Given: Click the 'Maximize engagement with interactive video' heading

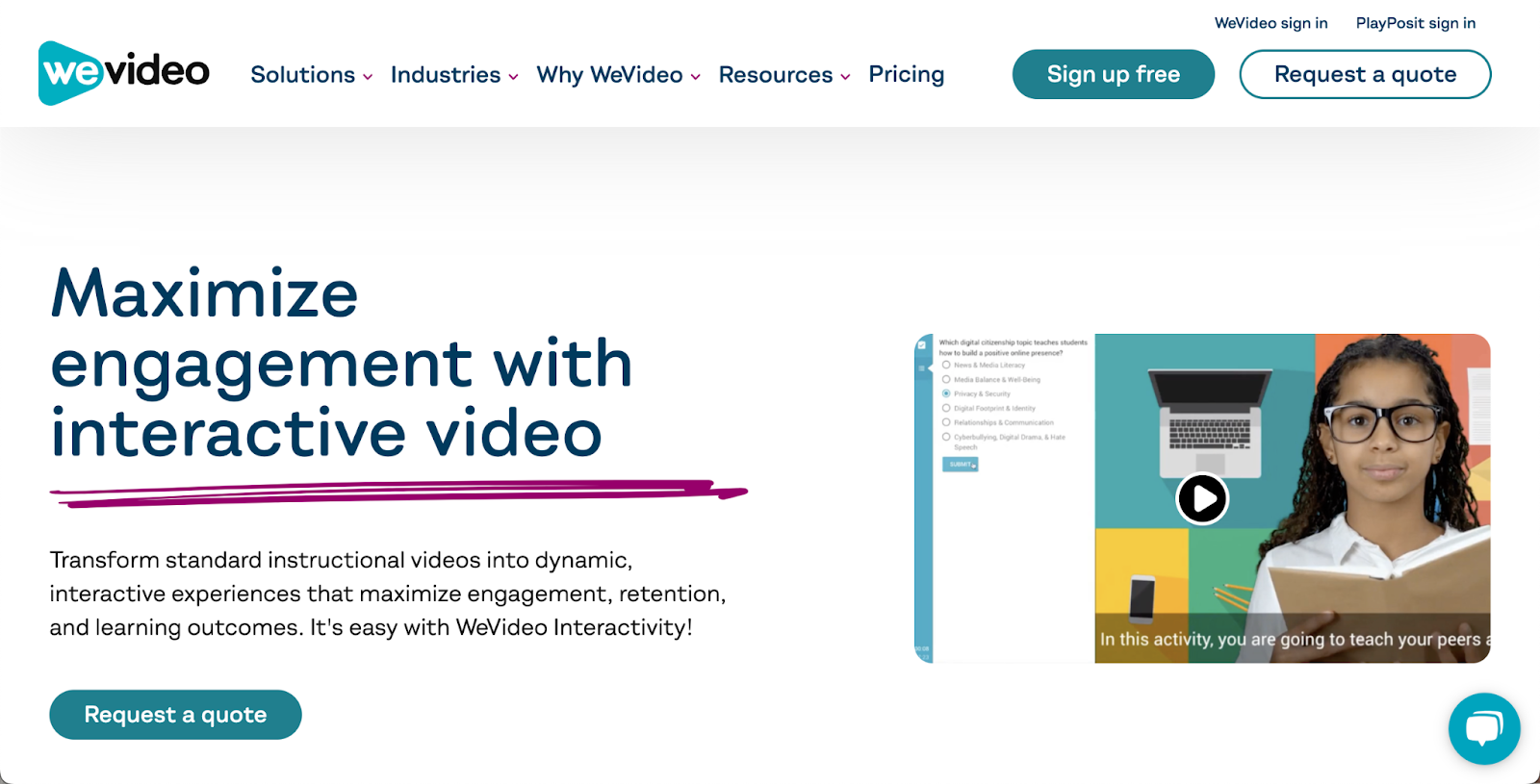Looking at the screenshot, I should click(342, 363).
